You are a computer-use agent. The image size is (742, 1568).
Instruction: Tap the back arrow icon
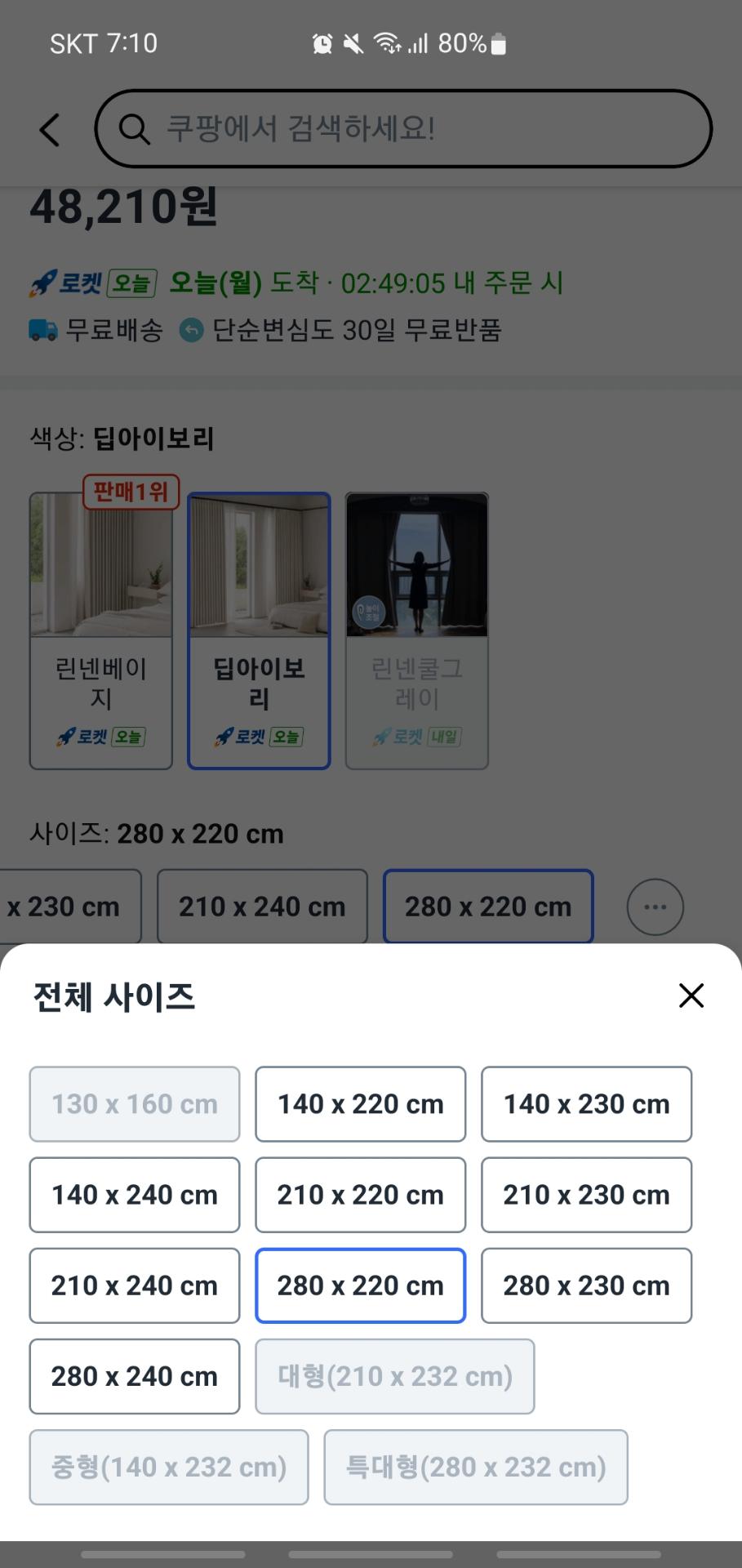pyautogui.click(x=51, y=130)
